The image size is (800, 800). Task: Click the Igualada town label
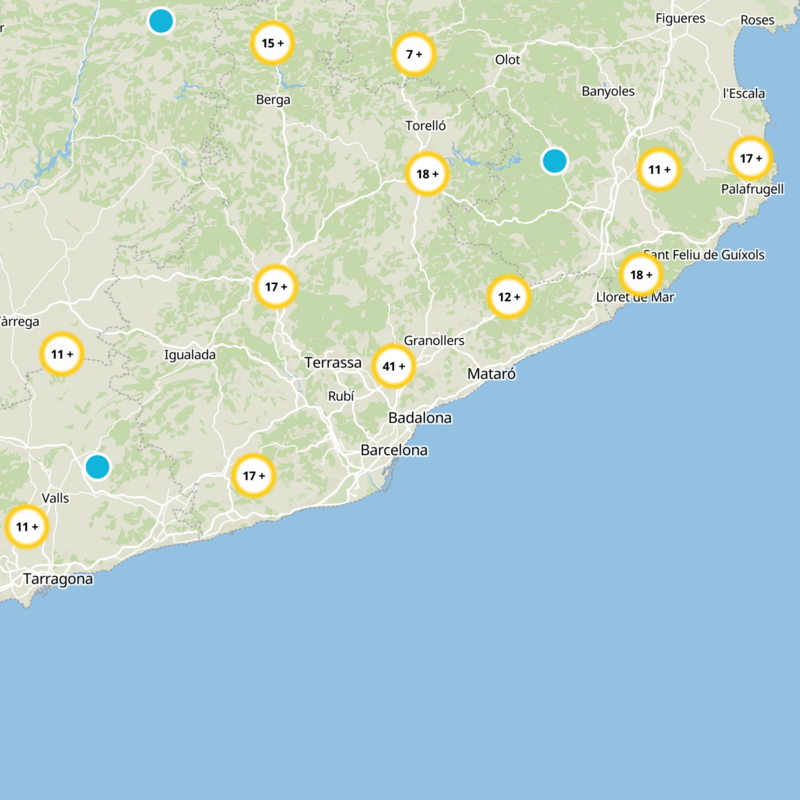pos(190,355)
